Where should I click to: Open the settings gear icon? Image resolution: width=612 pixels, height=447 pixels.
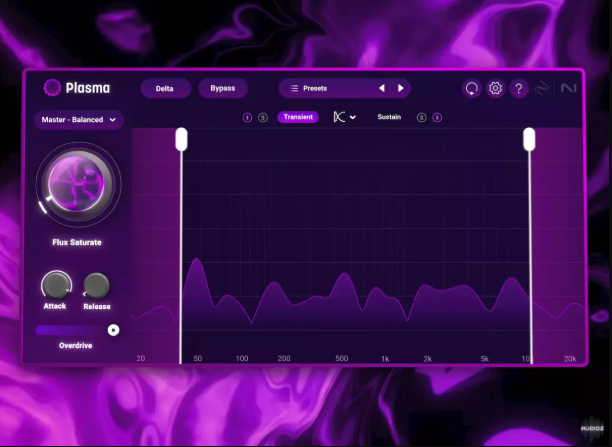[495, 88]
